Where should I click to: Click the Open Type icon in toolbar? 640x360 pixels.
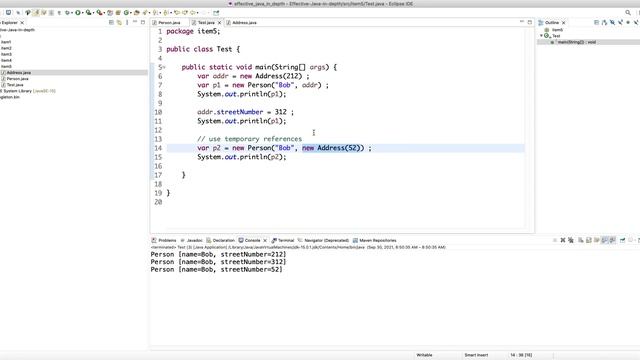click(137, 13)
